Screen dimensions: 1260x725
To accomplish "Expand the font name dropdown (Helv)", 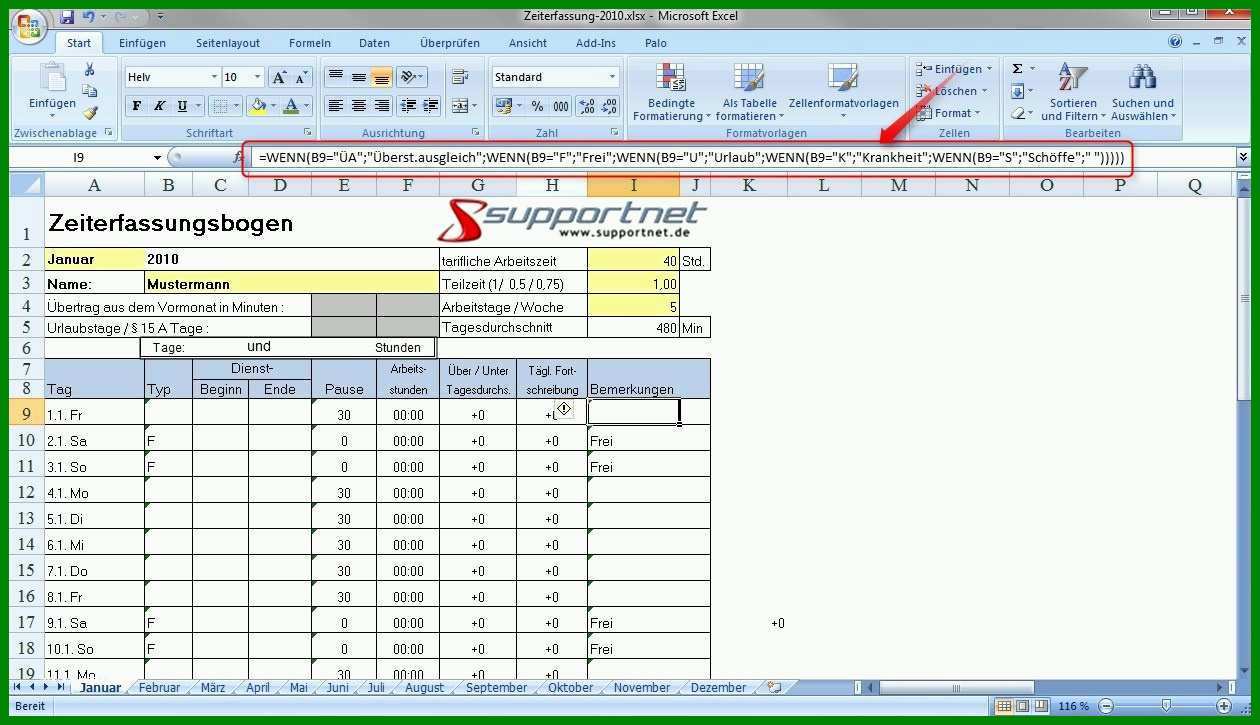I will [214, 77].
